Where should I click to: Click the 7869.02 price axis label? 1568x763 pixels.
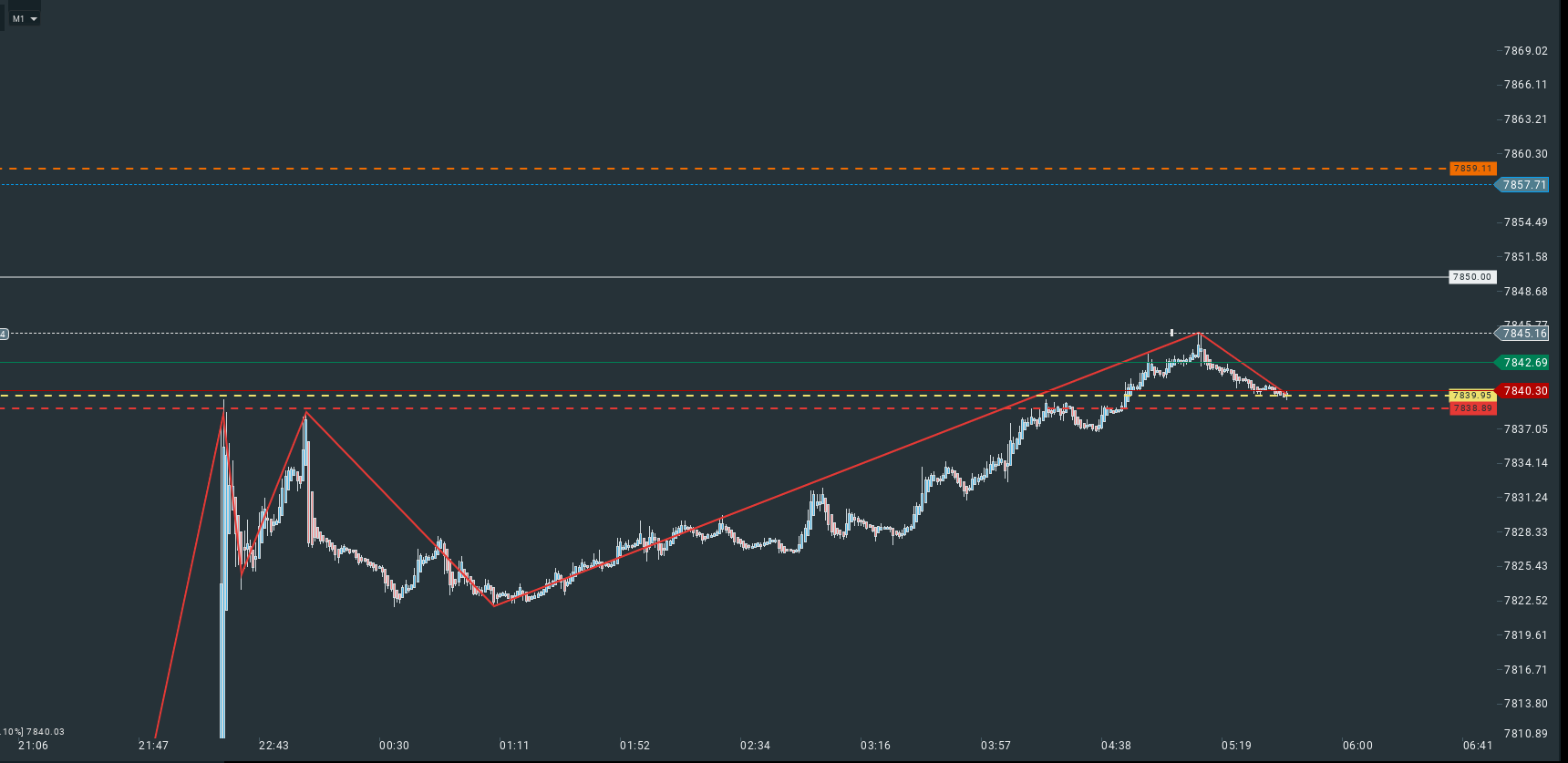[x=1525, y=51]
